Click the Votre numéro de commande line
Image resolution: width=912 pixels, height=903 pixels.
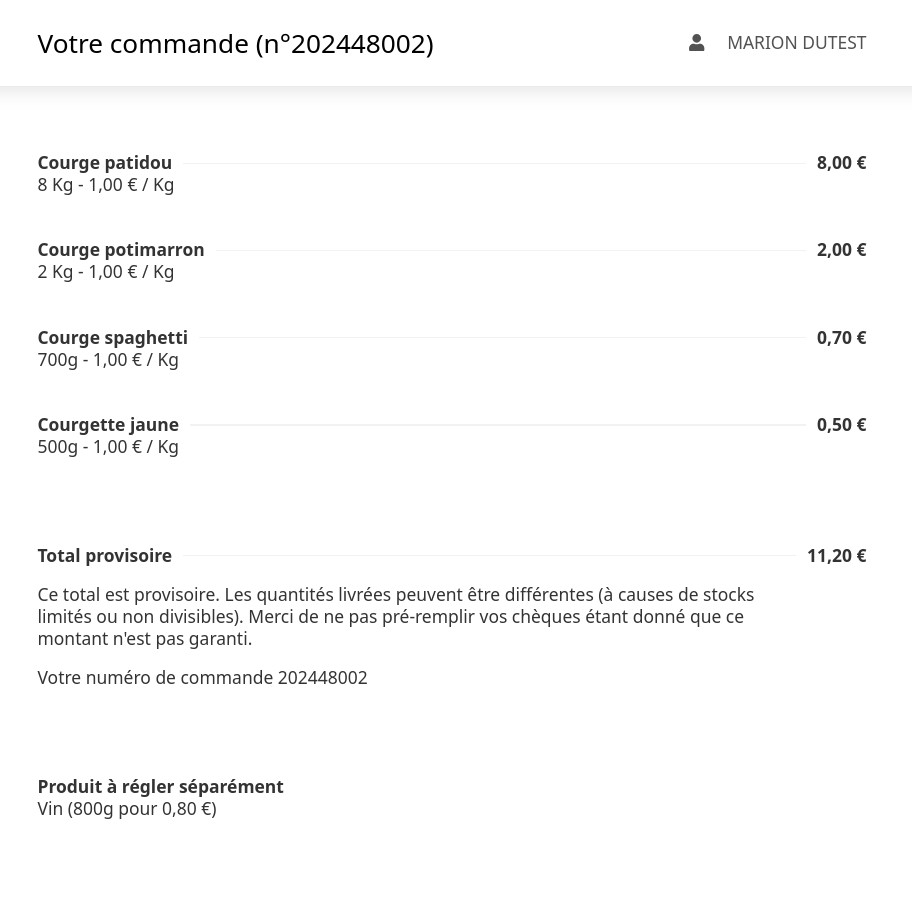pyautogui.click(x=202, y=677)
